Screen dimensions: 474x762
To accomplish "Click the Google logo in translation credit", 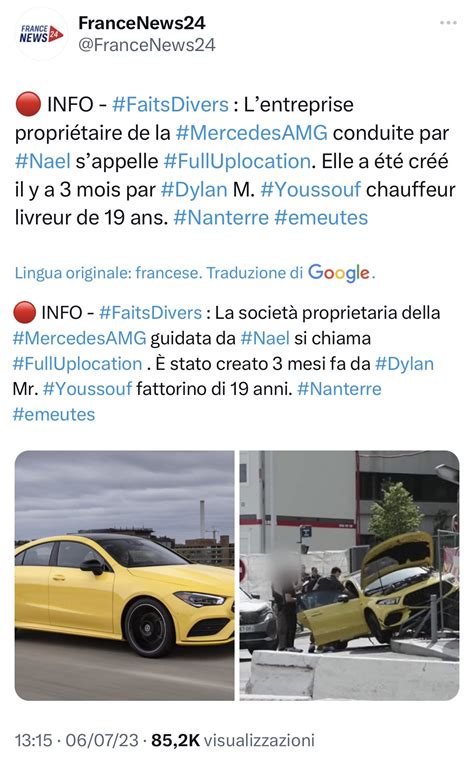I will [x=338, y=273].
